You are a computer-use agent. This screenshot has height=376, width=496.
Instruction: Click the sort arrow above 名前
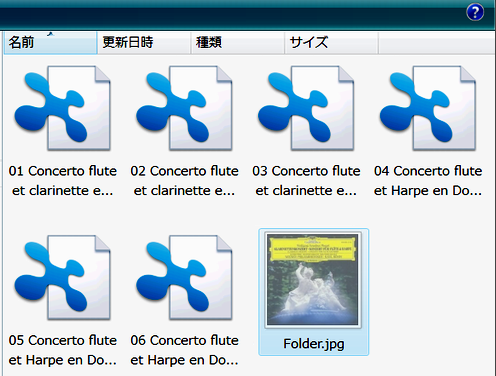click(x=50, y=34)
